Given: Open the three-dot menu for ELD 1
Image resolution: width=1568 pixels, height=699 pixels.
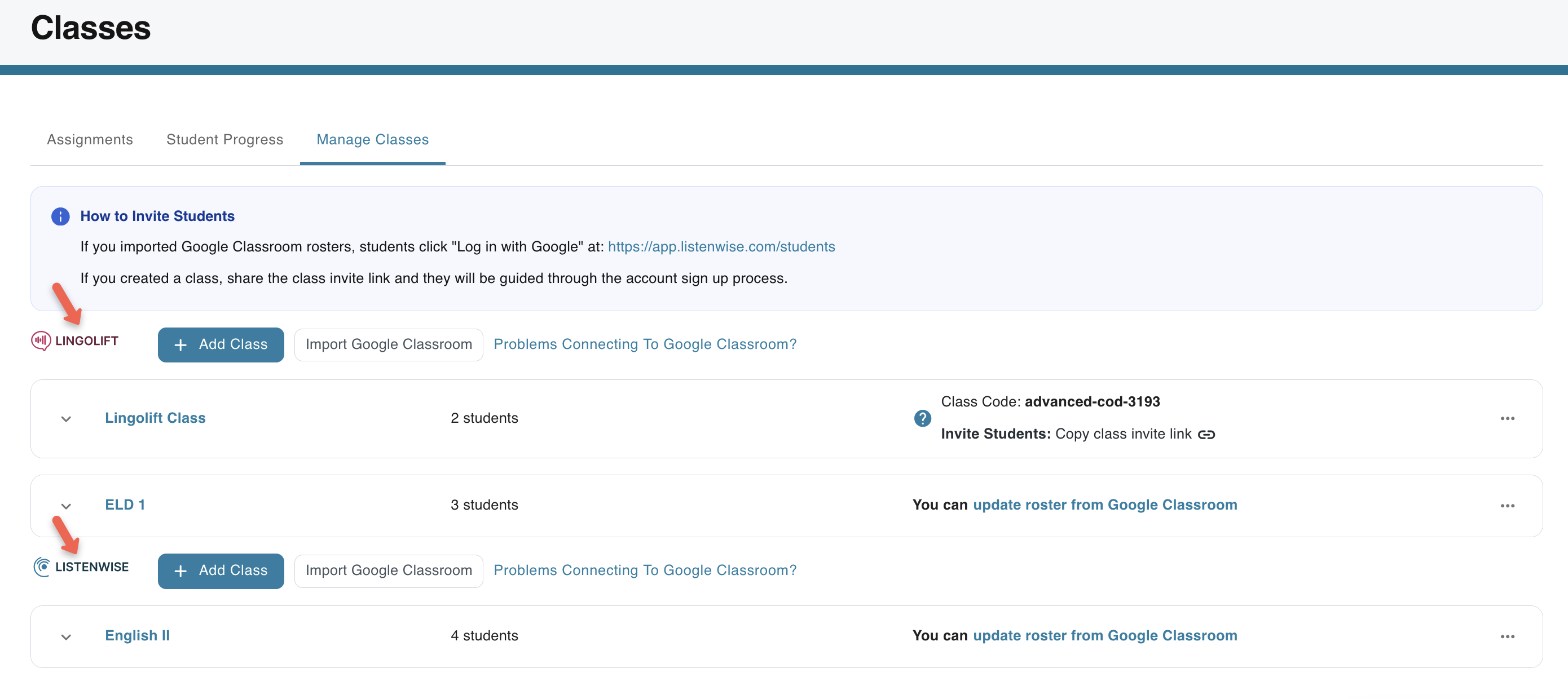Looking at the screenshot, I should coord(1507,506).
